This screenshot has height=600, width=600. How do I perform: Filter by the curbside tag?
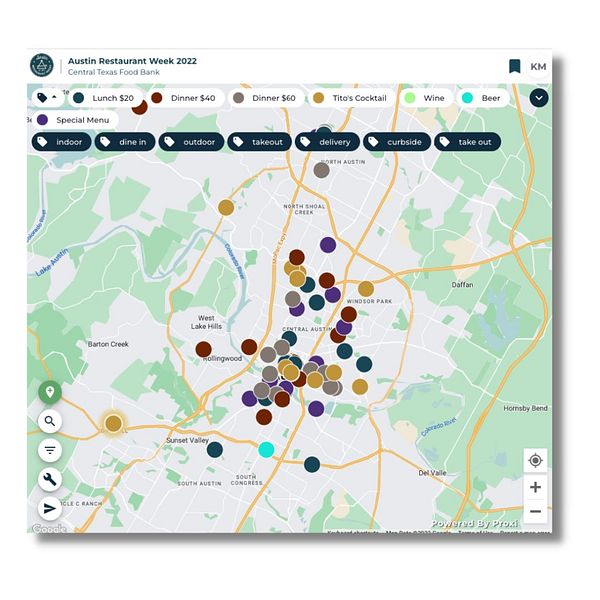pyautogui.click(x=397, y=142)
